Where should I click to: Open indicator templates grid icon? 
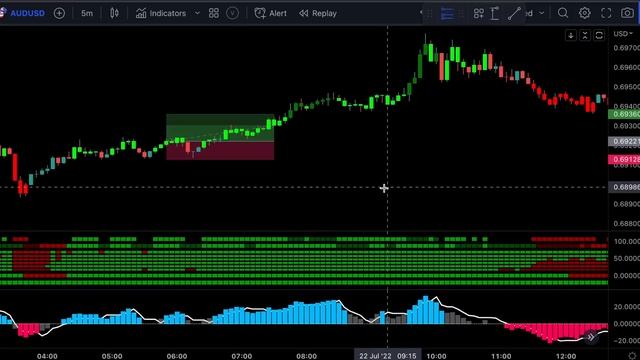coord(214,13)
